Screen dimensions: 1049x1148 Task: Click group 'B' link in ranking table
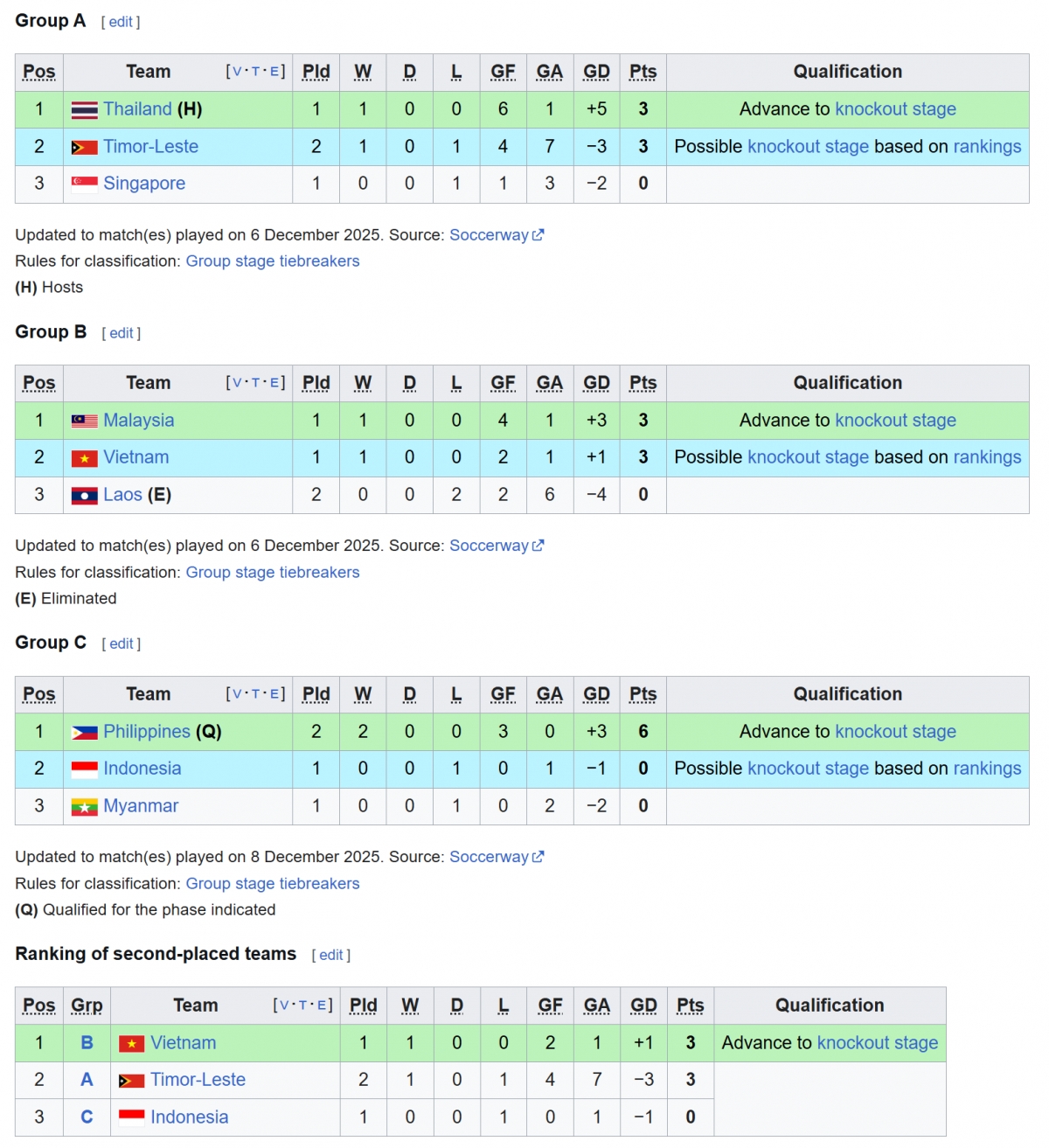[87, 1043]
